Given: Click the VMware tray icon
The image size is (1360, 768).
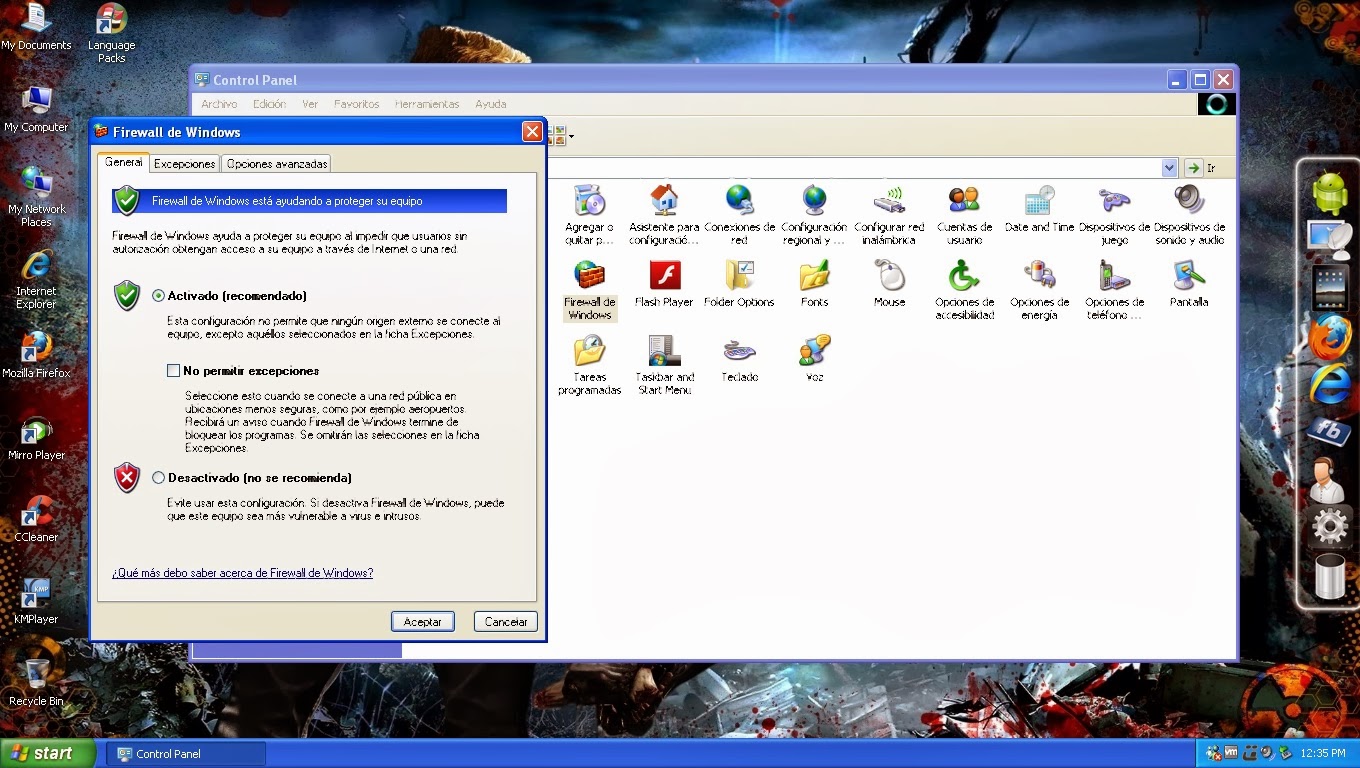Looking at the screenshot, I should tap(1231, 753).
